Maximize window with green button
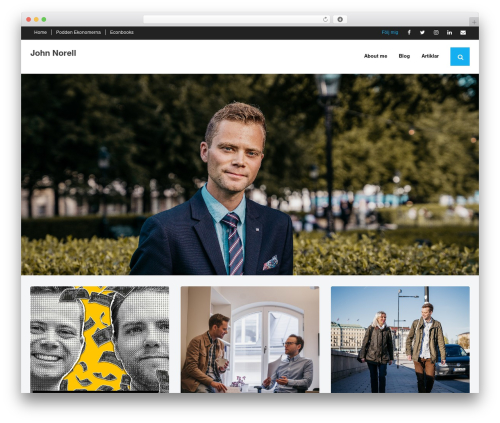500x423 pixels. coord(44,19)
